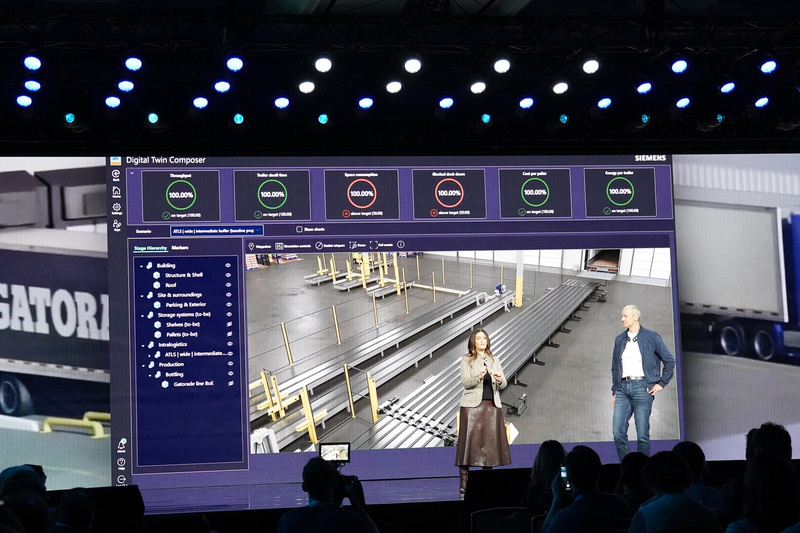
Task: Click the Log out icon at sidebar bottom
Action: pos(121,479)
